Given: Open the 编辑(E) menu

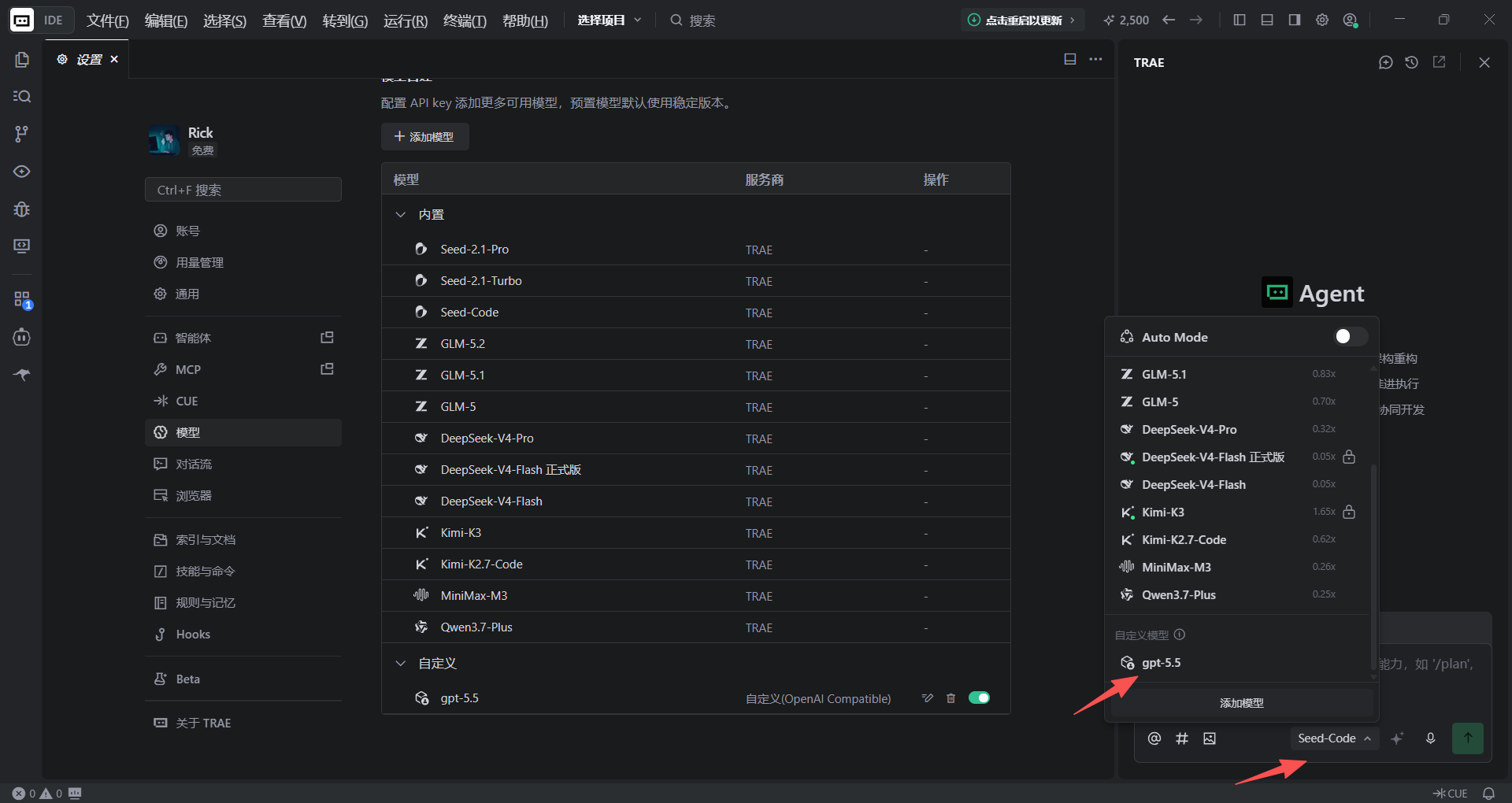Looking at the screenshot, I should (166, 20).
